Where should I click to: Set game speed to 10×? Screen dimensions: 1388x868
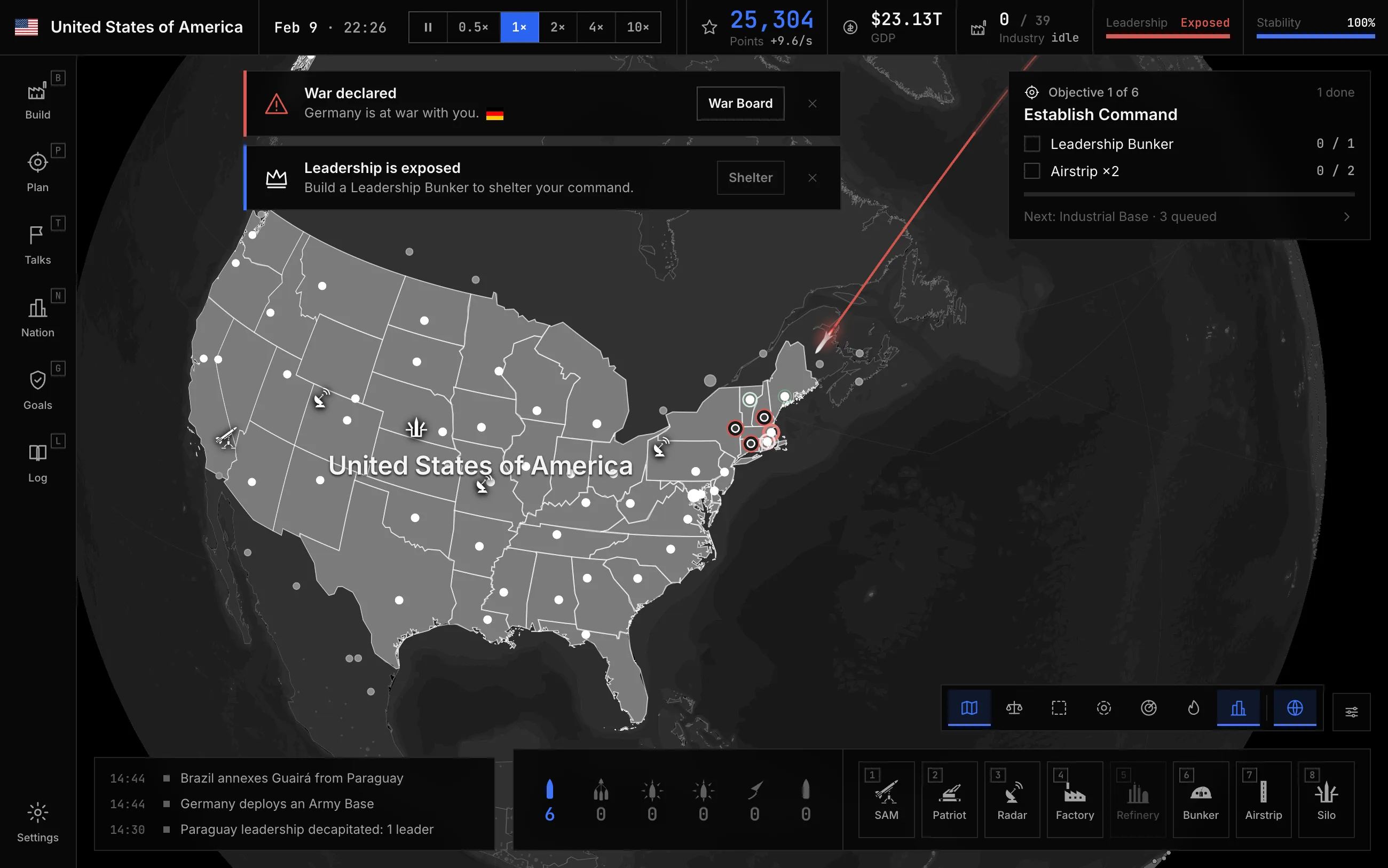tap(638, 27)
